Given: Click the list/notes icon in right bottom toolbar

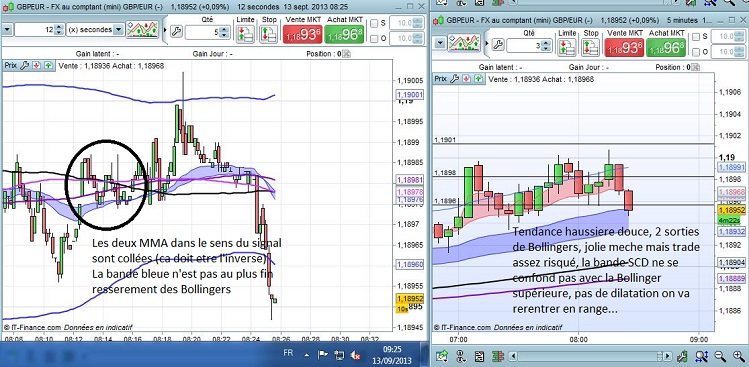Looking at the screenshot, I should (480, 356).
